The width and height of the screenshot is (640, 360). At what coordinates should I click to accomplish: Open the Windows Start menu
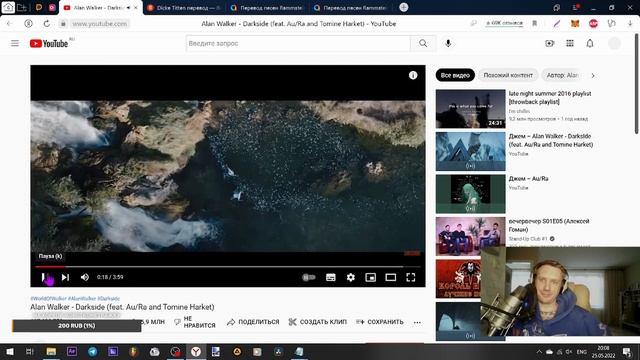pyautogui.click(x=10, y=351)
